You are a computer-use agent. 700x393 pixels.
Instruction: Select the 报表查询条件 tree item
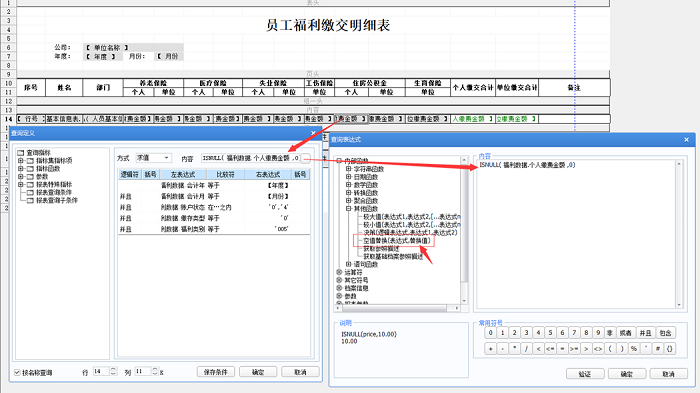(x=54, y=192)
